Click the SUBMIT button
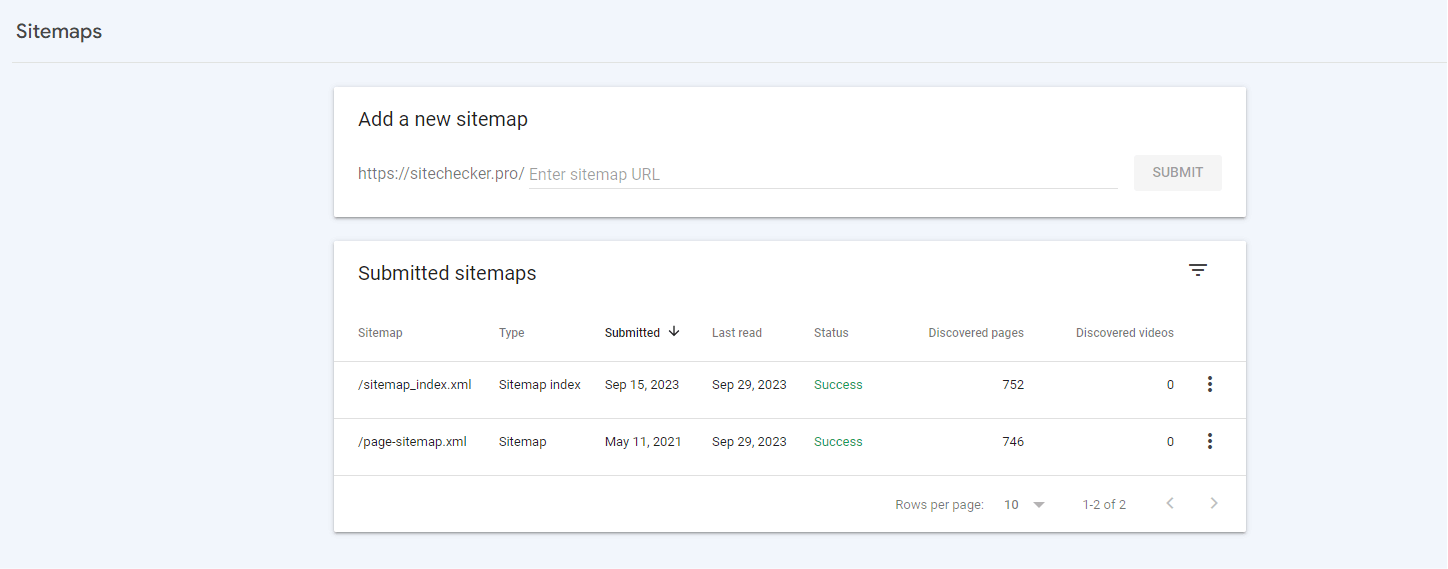The image size is (1448, 569). (x=1178, y=172)
